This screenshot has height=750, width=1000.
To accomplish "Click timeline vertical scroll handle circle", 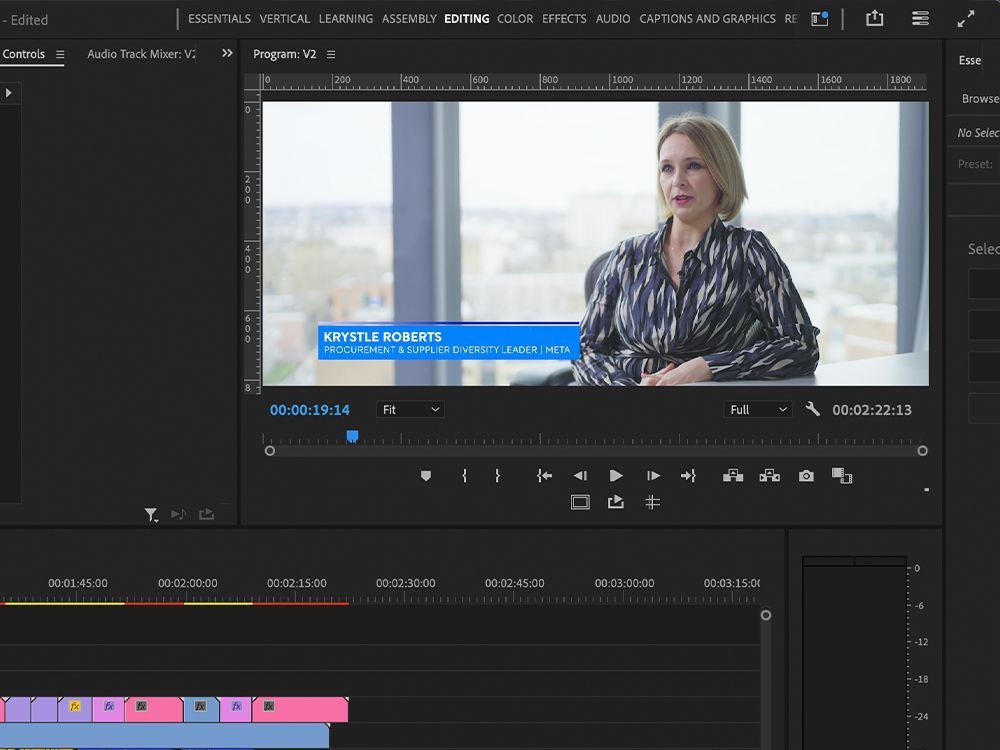I will click(766, 615).
